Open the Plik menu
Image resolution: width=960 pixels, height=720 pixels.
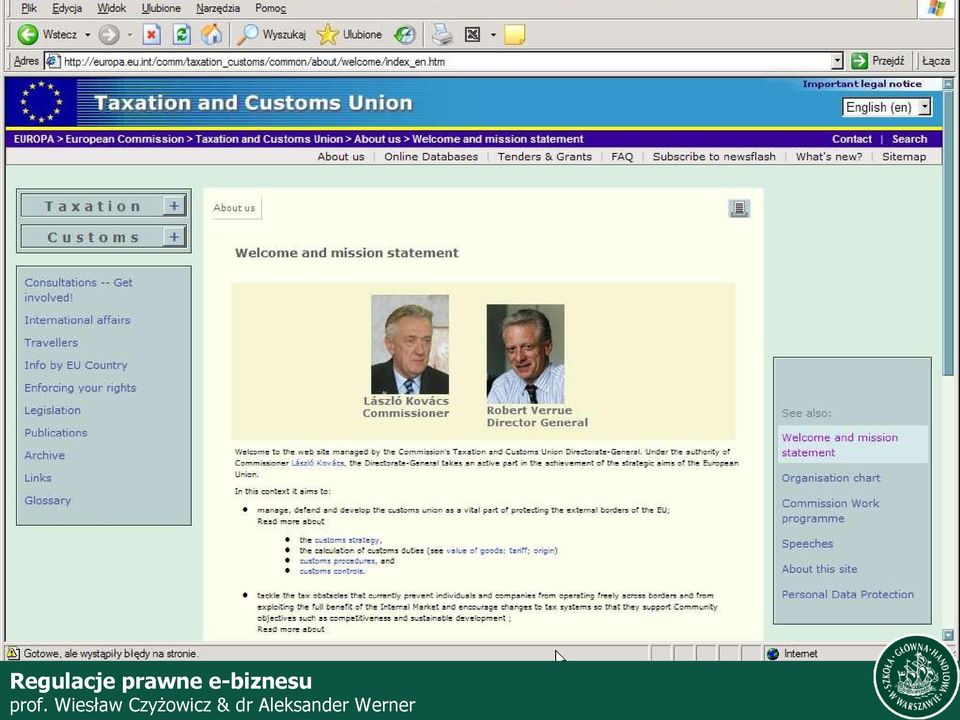tap(29, 8)
